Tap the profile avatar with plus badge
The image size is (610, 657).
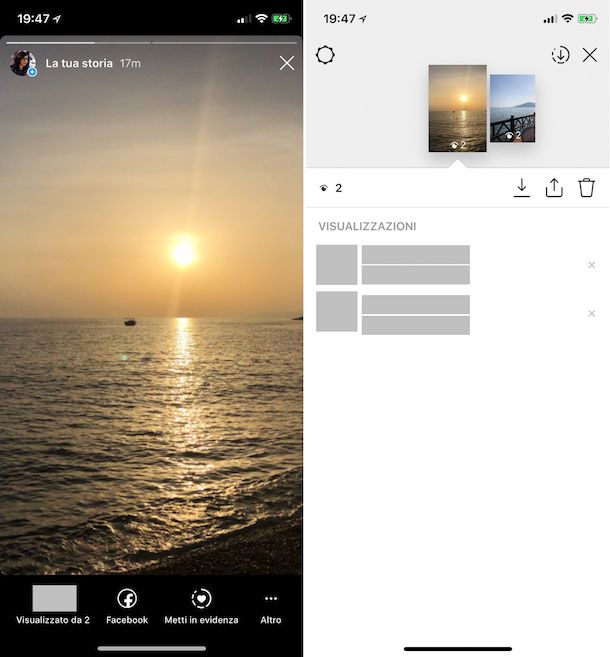click(x=23, y=63)
